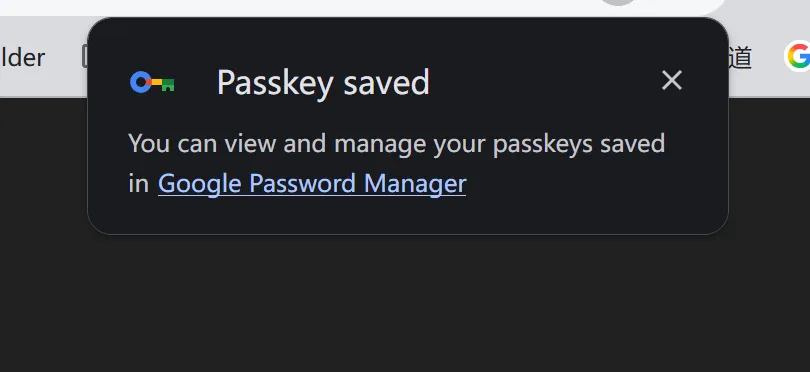Open the bookmark ending with 道
The width and height of the screenshot is (810, 372).
click(740, 57)
